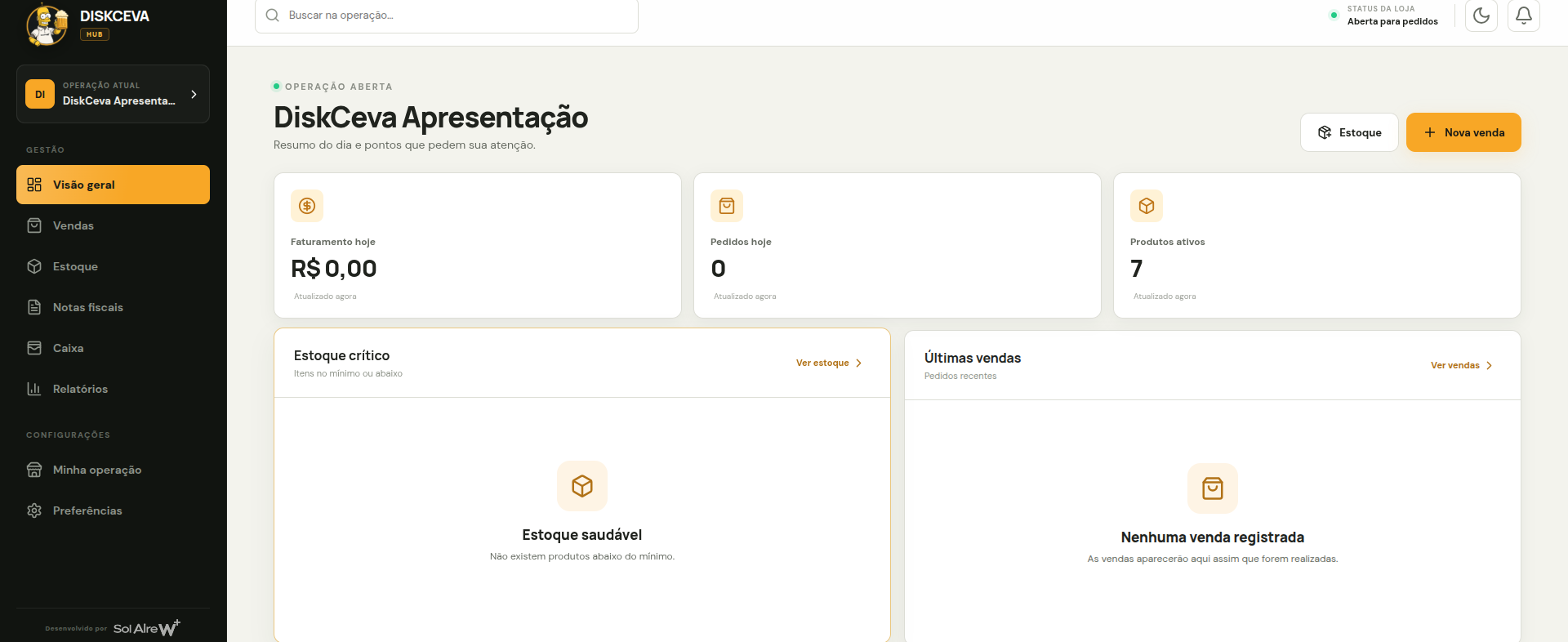Open Visão geral in sidebar

point(113,185)
